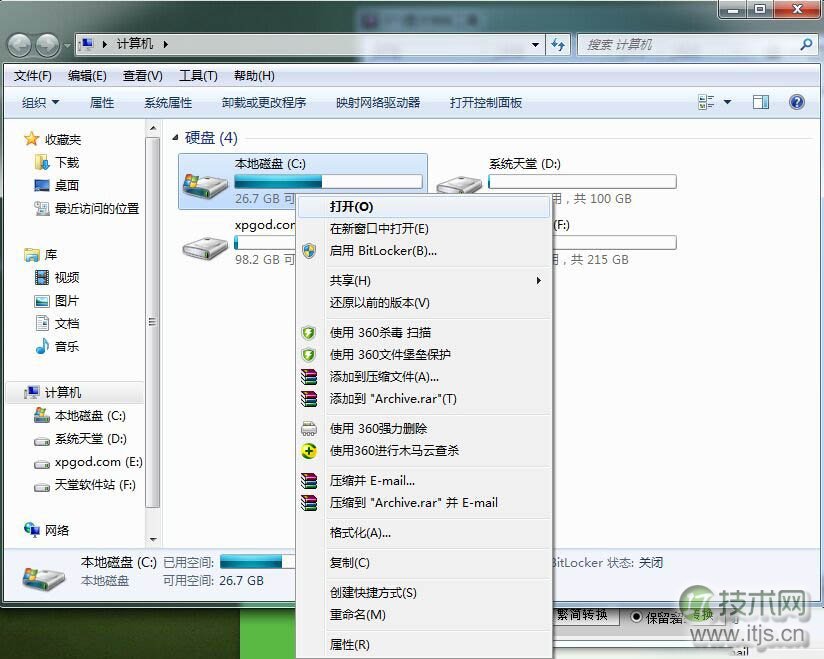The height and width of the screenshot is (659, 824).
Task: Open the 工具 menu
Action: point(197,75)
